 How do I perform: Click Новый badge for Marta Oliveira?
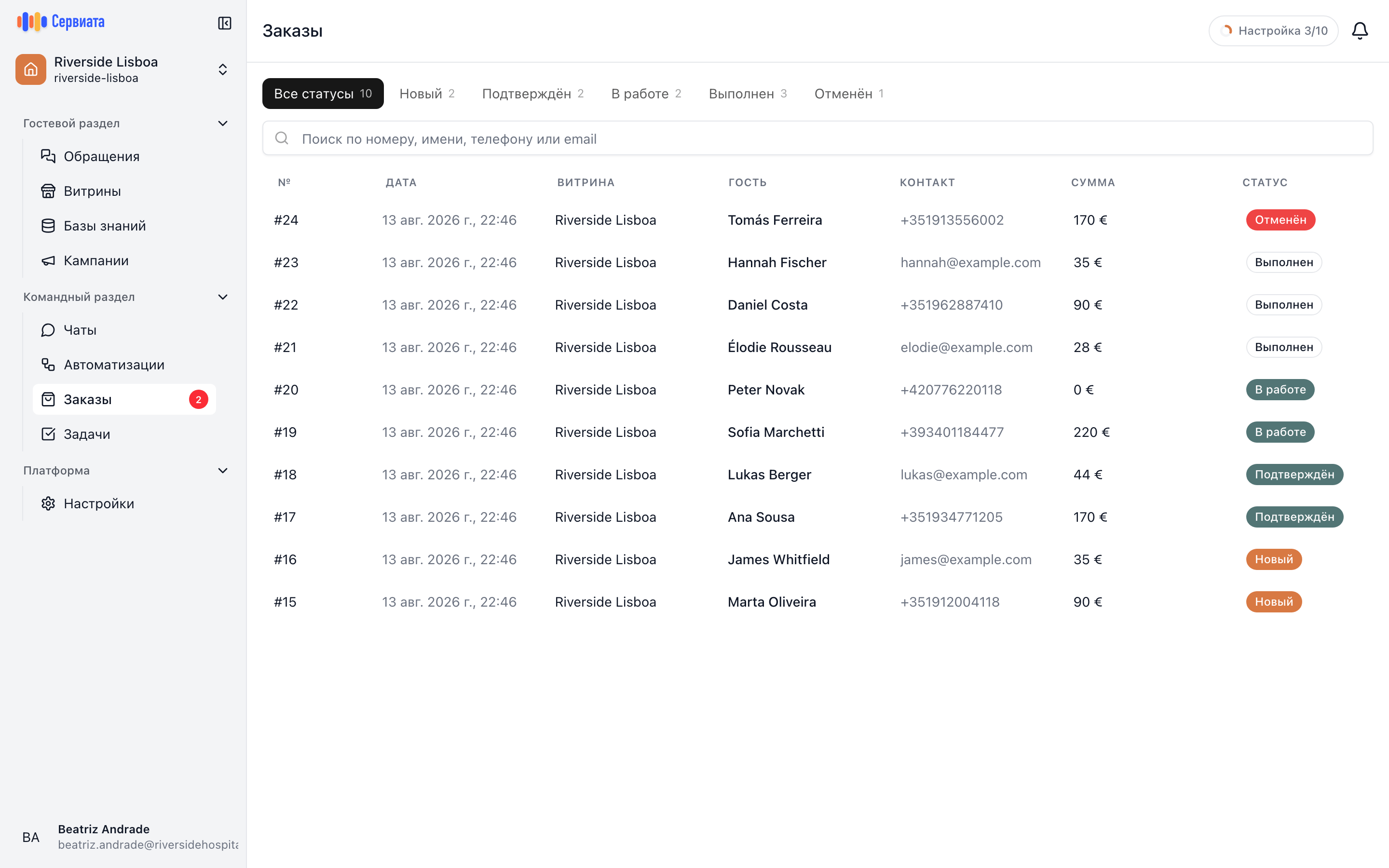click(1274, 602)
